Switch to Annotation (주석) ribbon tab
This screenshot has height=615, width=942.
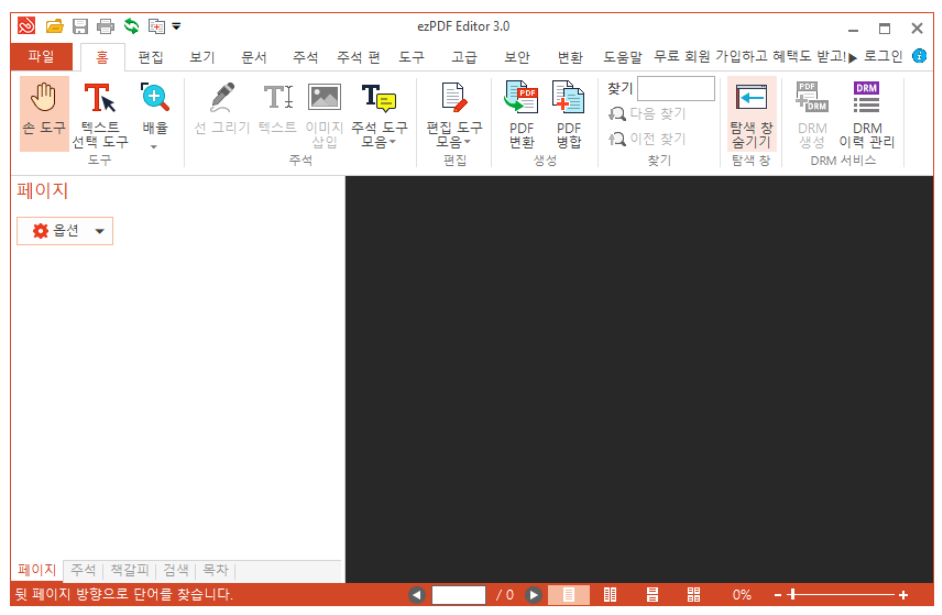(x=305, y=58)
